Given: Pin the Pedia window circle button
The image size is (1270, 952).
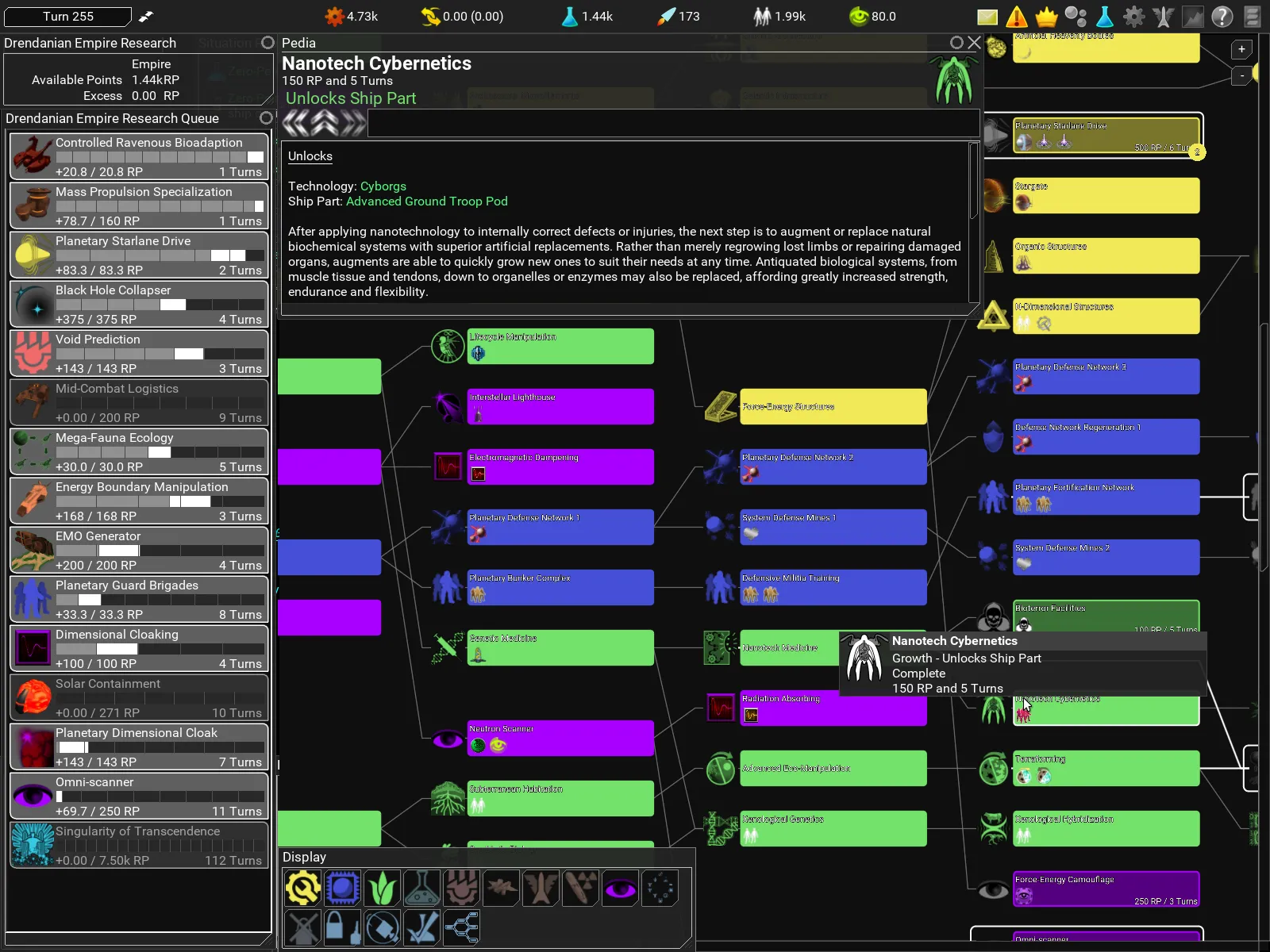Looking at the screenshot, I should [956, 43].
